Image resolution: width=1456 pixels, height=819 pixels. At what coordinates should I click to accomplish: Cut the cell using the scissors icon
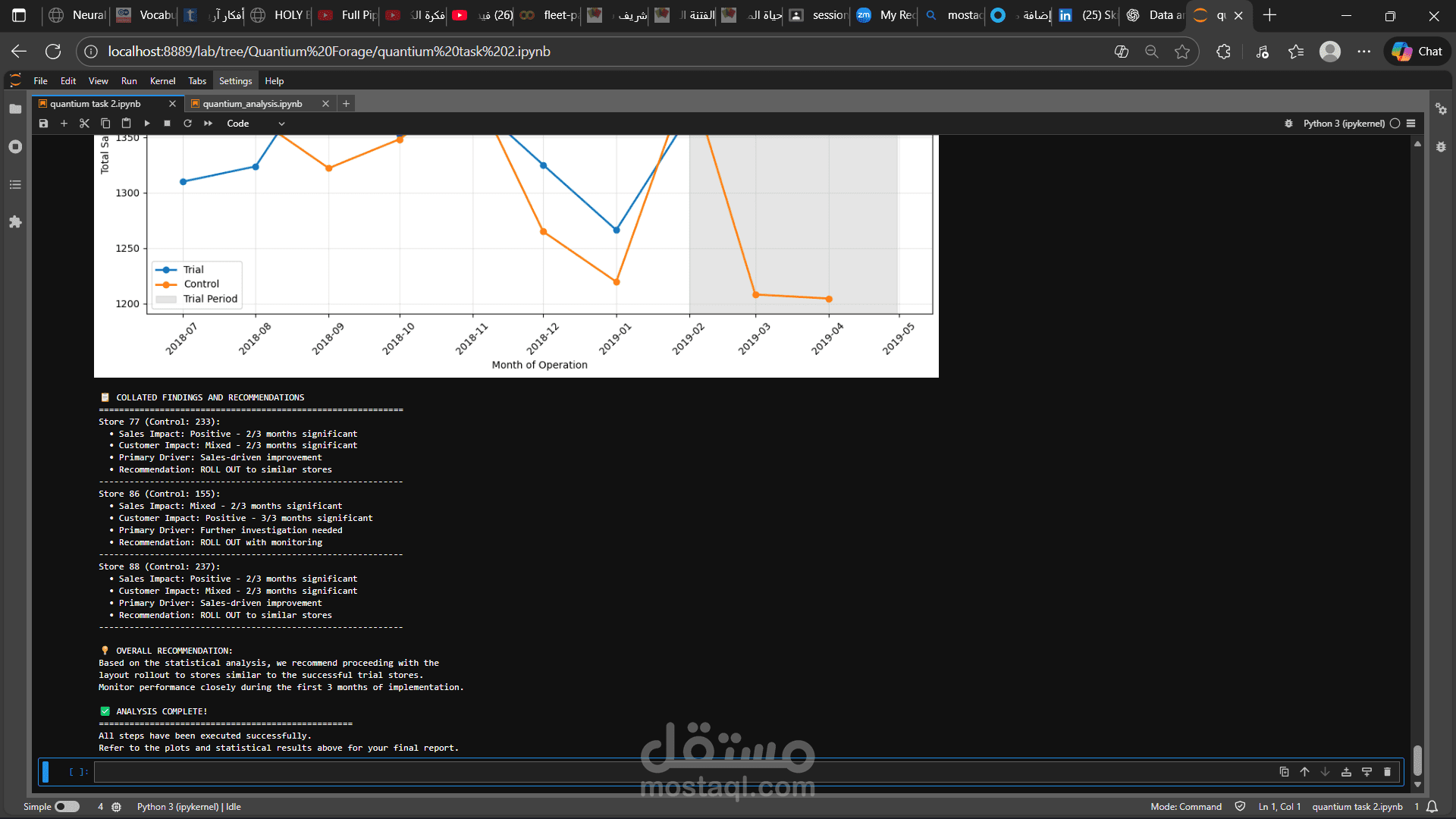[x=84, y=124]
